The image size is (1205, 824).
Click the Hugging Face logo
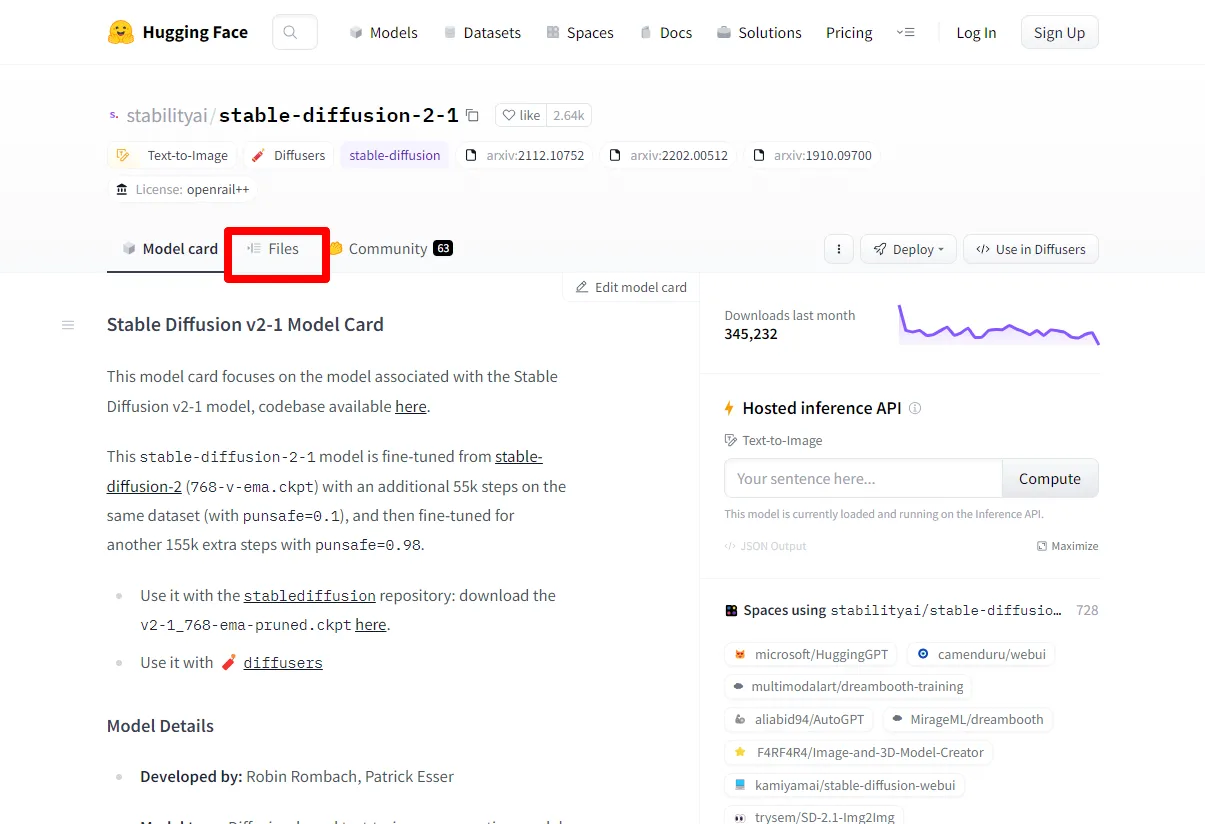121,32
